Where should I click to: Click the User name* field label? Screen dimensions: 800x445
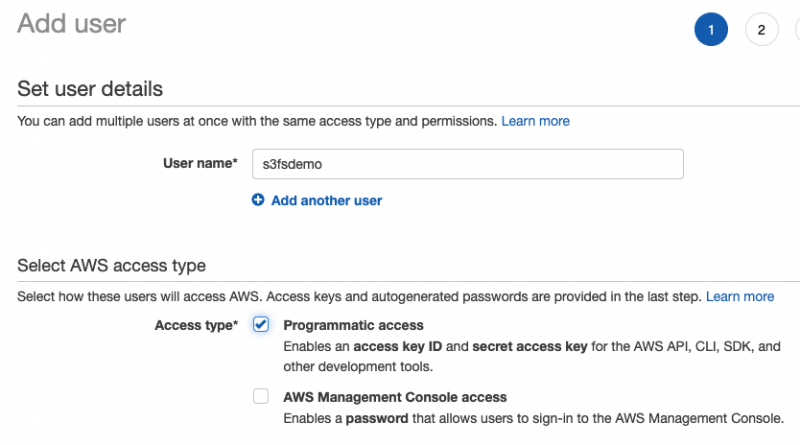pyautogui.click(x=200, y=163)
